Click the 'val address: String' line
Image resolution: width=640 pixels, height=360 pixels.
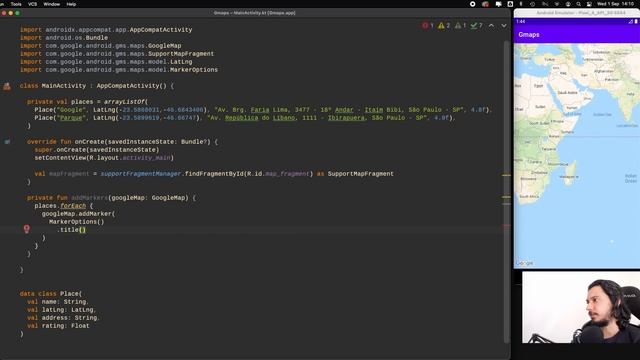pos(63,318)
